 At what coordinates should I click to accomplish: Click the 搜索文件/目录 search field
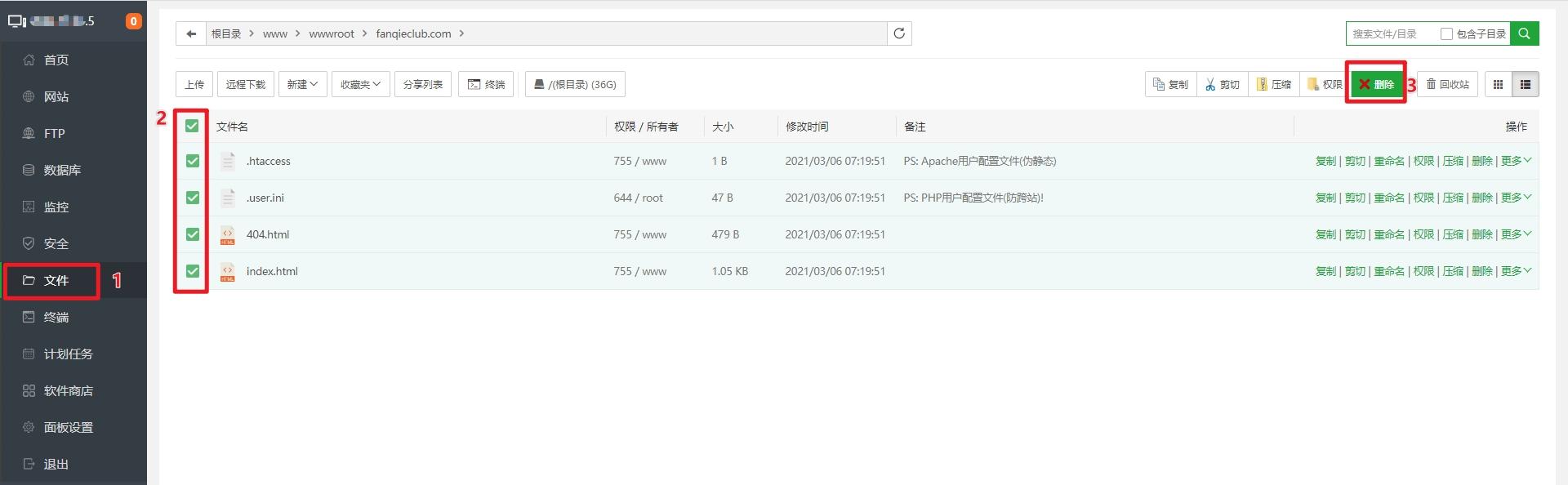click(1391, 33)
